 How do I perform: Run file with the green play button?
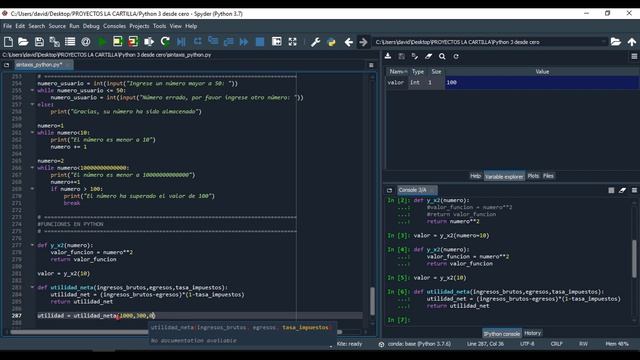[x=102, y=42]
